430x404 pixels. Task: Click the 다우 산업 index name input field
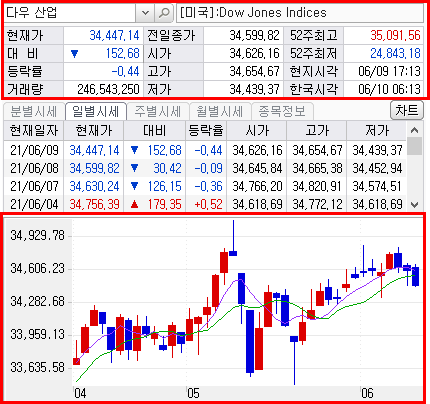pos(70,13)
